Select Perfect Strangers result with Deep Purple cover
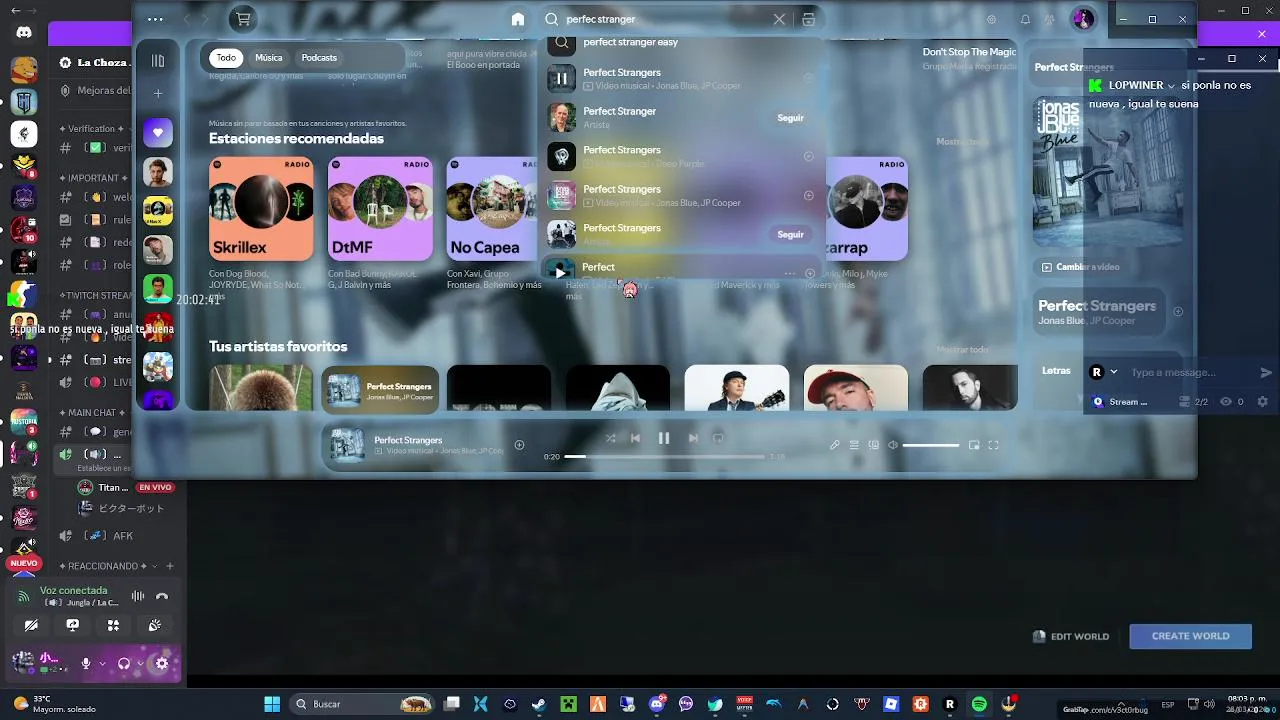 tap(681, 156)
